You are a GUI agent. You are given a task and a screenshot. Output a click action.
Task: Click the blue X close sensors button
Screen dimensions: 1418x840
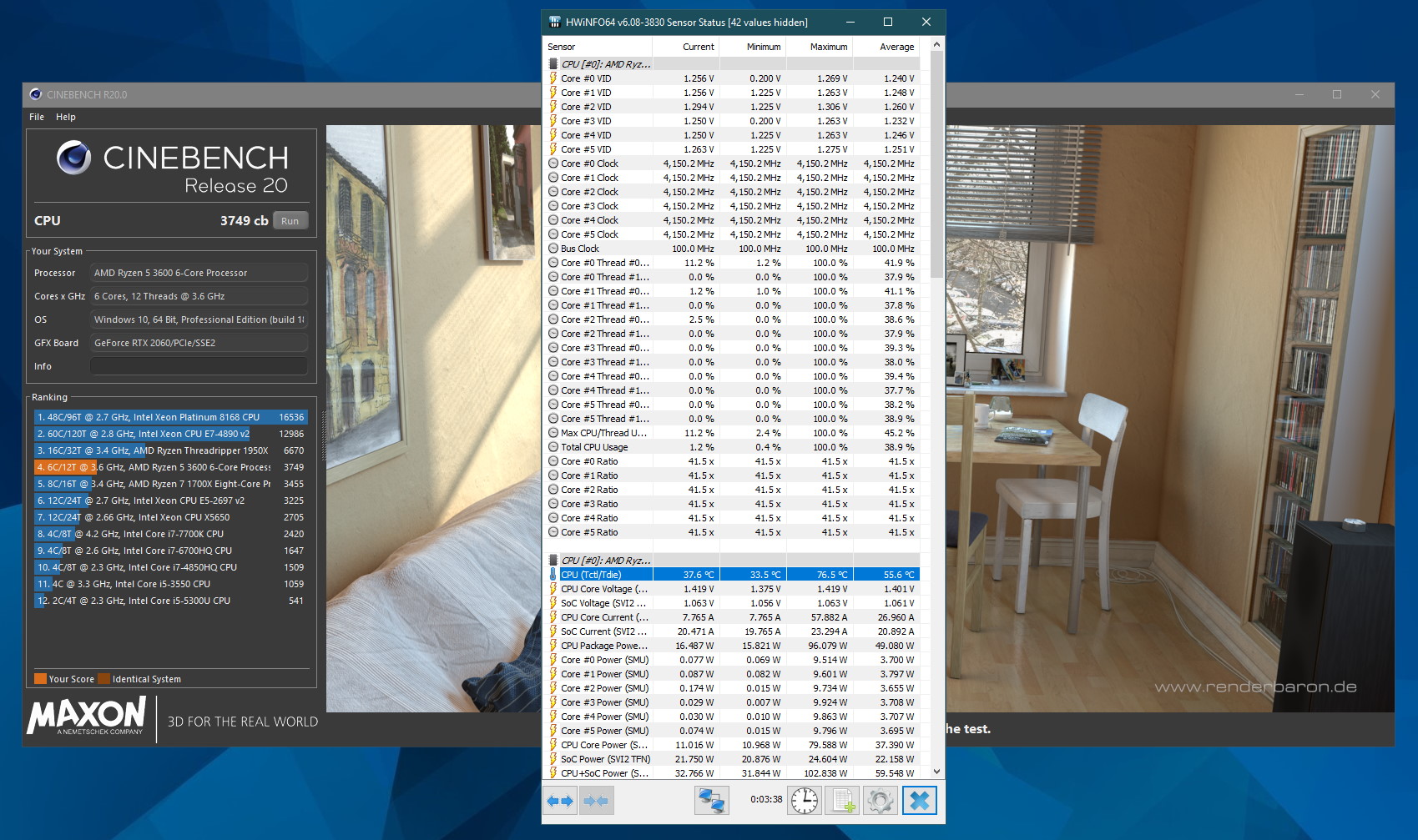point(919,801)
